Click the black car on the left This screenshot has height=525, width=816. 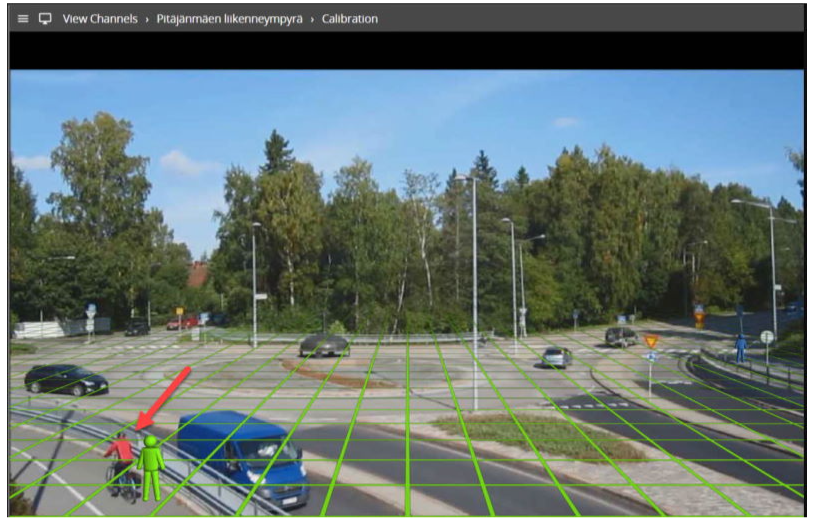pos(65,379)
